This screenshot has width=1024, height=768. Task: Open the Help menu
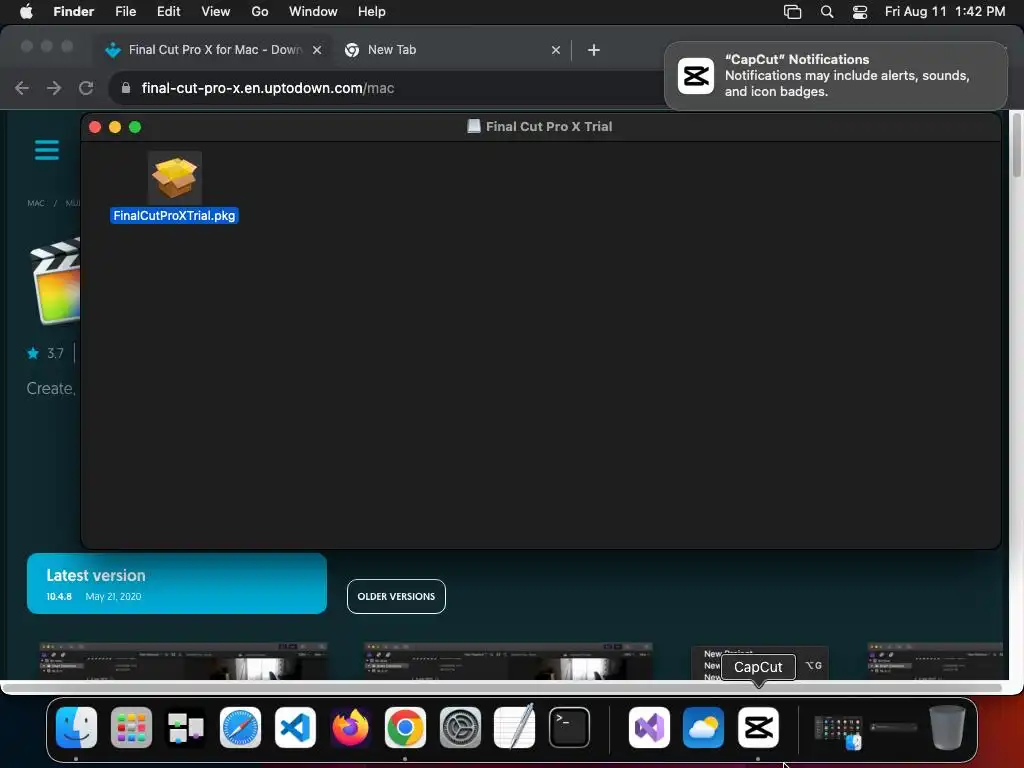(x=372, y=12)
